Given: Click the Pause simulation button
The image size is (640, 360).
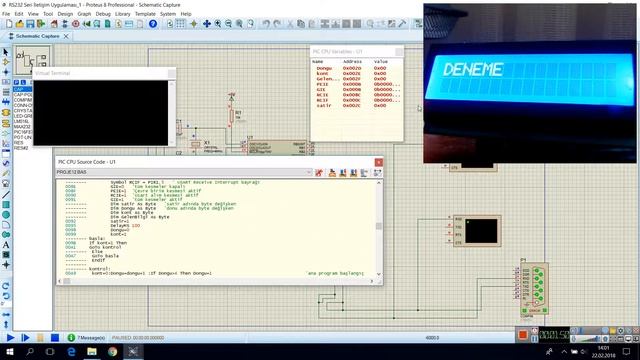Looking at the screenshot, I should pyautogui.click(x=40, y=338).
